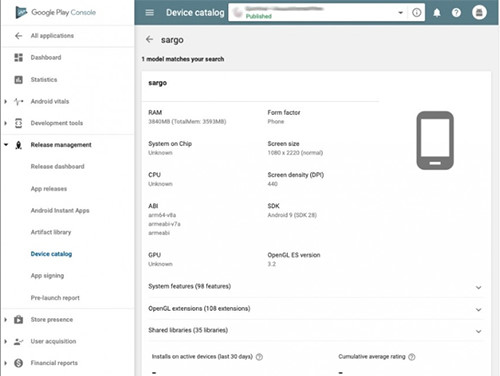Click help icon beside Installs on active devices

259,357
